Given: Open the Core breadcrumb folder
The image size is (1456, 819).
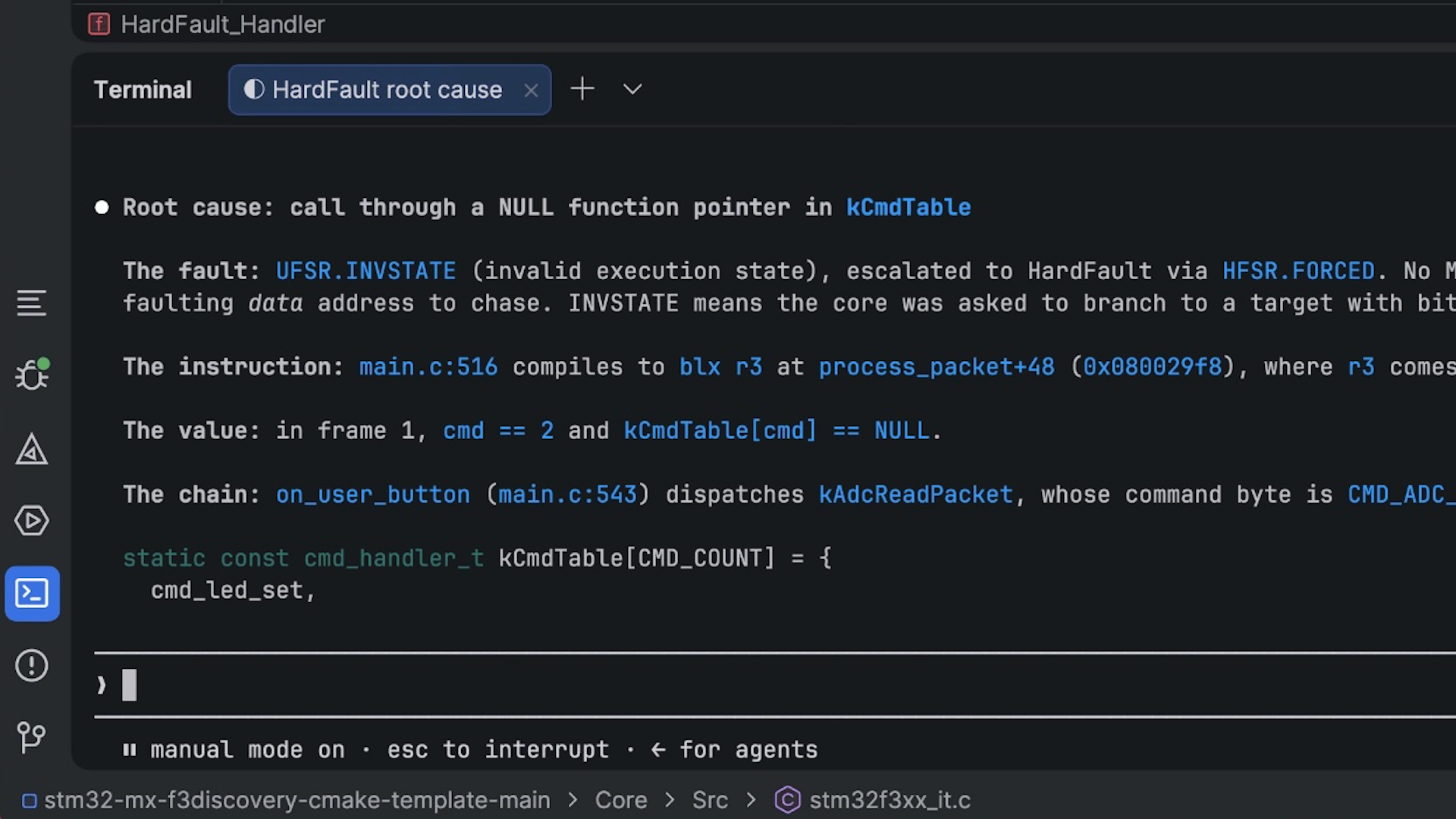Looking at the screenshot, I should point(620,800).
